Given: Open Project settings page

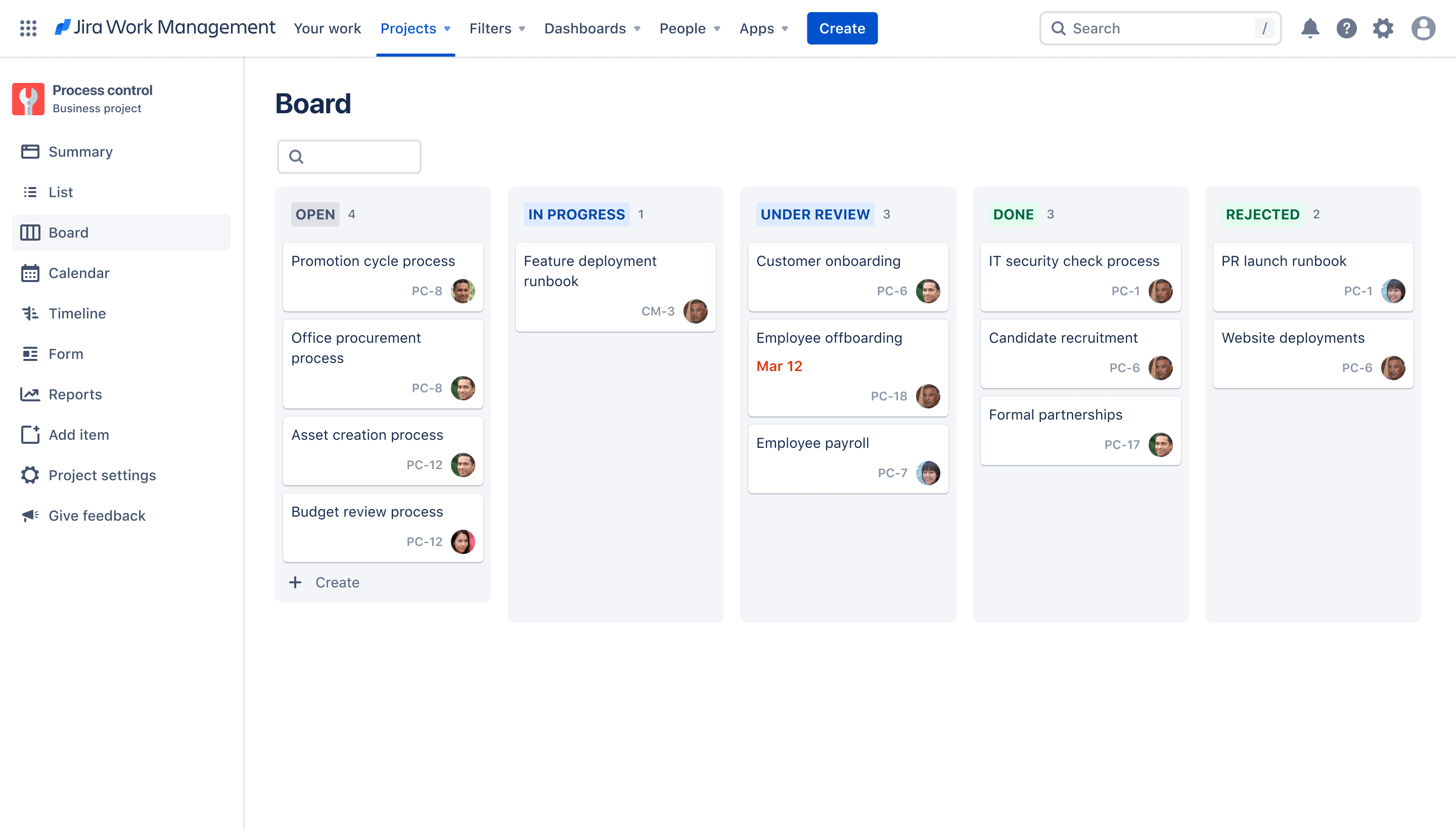Looking at the screenshot, I should coord(102,474).
